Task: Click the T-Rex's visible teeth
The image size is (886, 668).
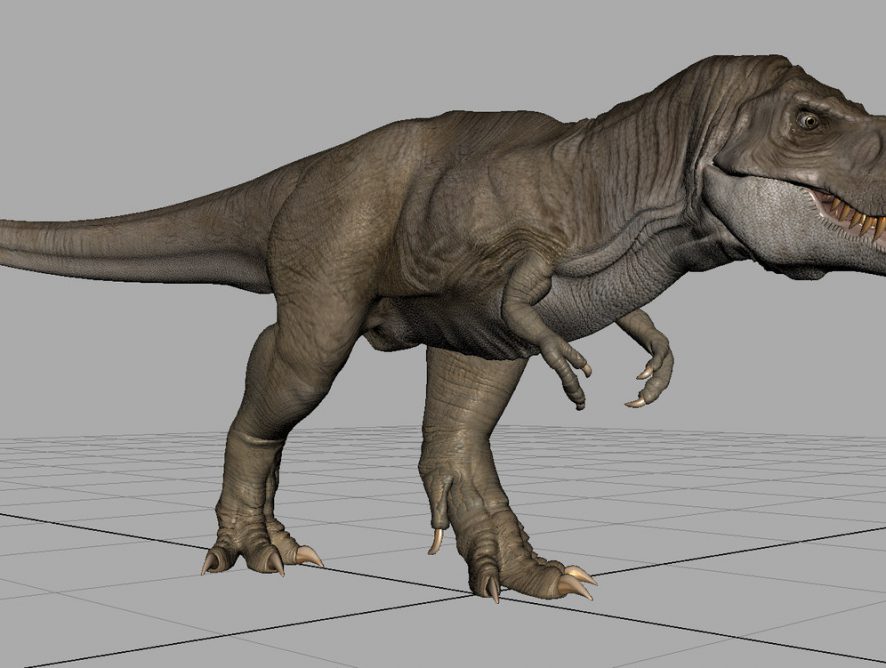Action: point(852,216)
